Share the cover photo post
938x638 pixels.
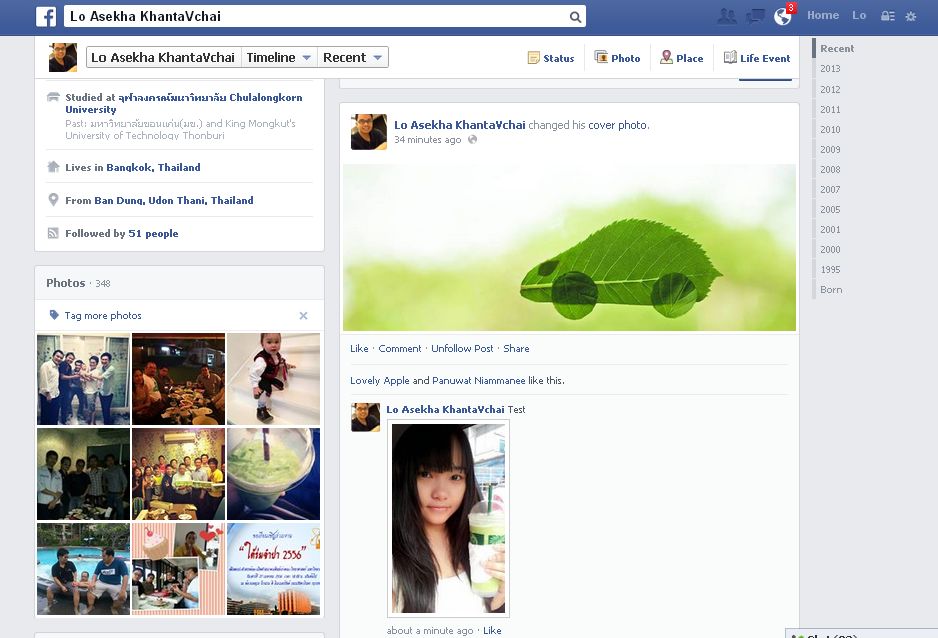[x=516, y=349]
